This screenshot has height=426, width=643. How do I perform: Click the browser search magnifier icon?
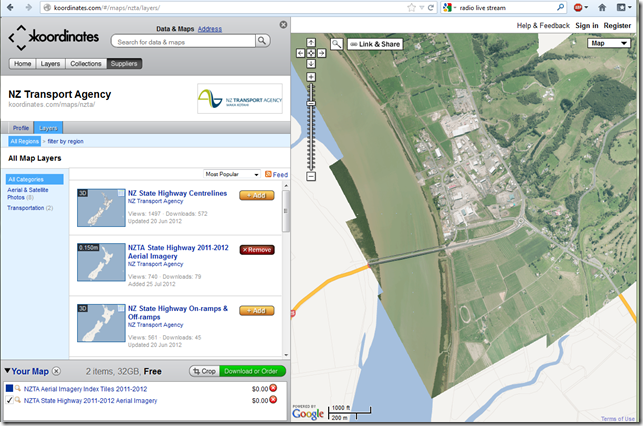coord(560,7)
